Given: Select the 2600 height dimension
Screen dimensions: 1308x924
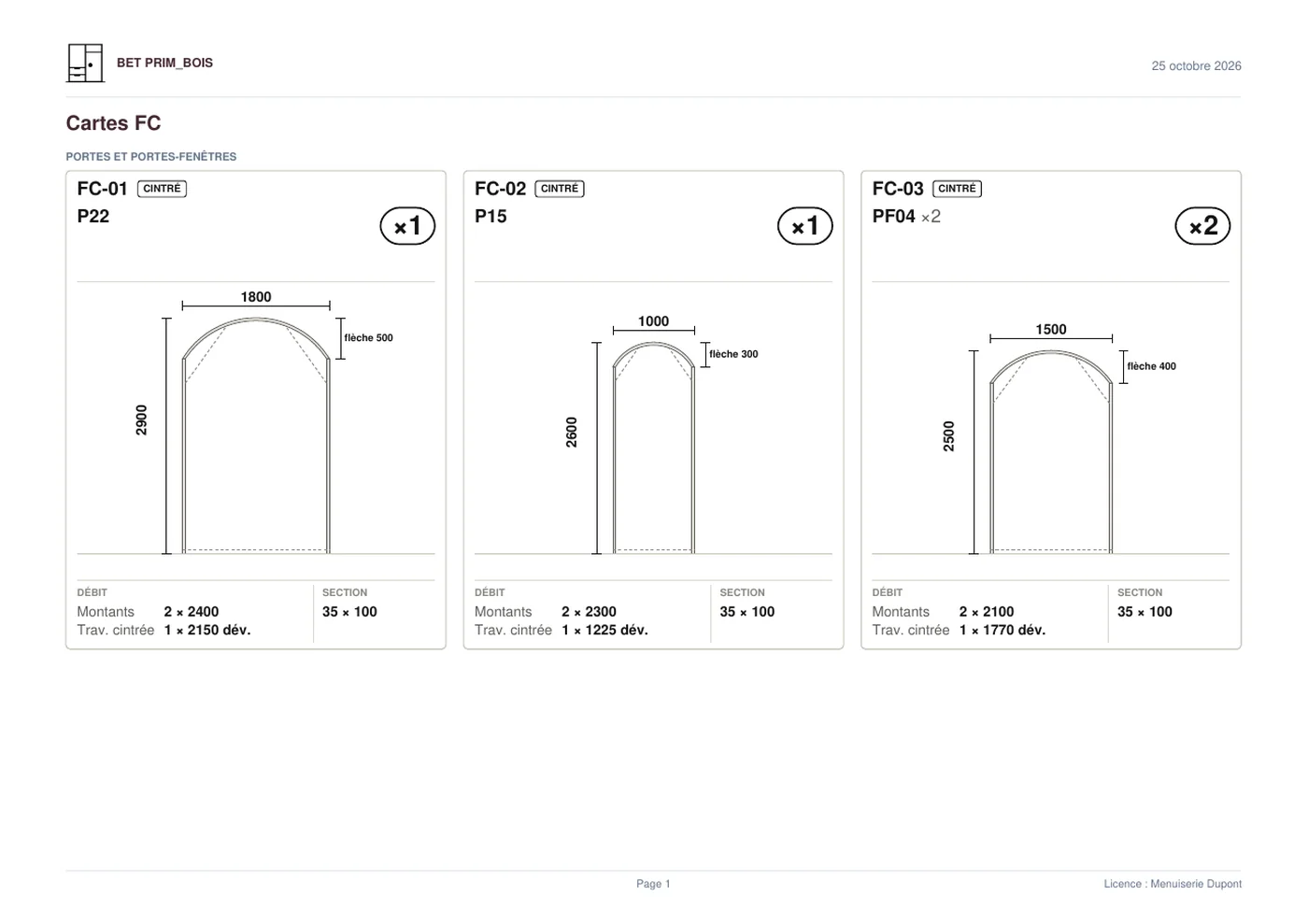Looking at the screenshot, I should click(572, 432).
